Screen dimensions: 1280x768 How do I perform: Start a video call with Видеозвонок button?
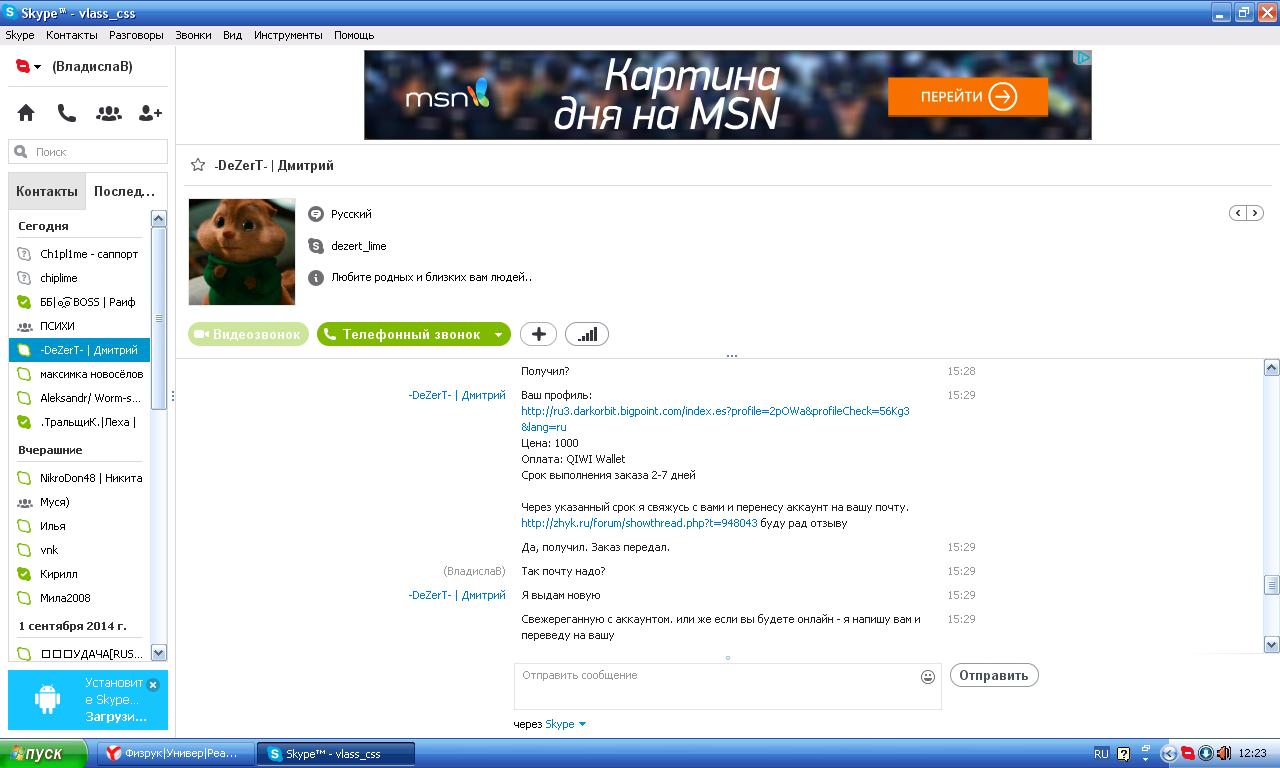click(x=248, y=334)
